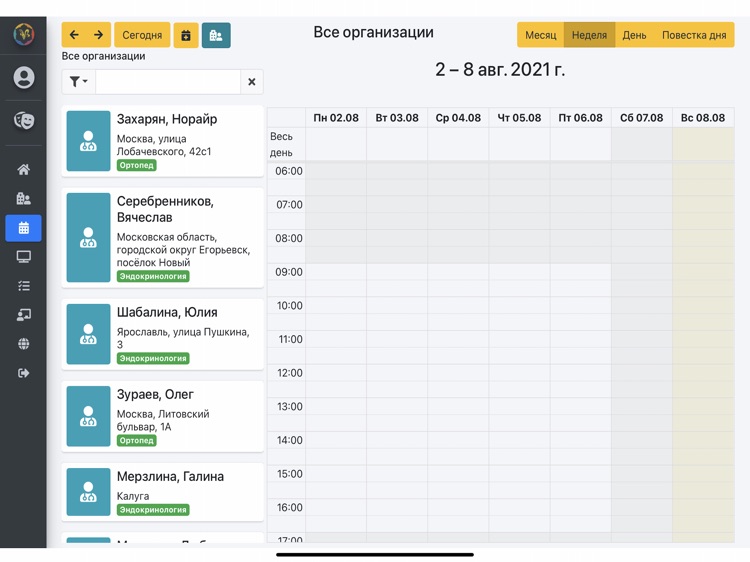750x562 pixels.
Task: Click Эндокринология tag under Шабалина
Action: click(x=153, y=358)
